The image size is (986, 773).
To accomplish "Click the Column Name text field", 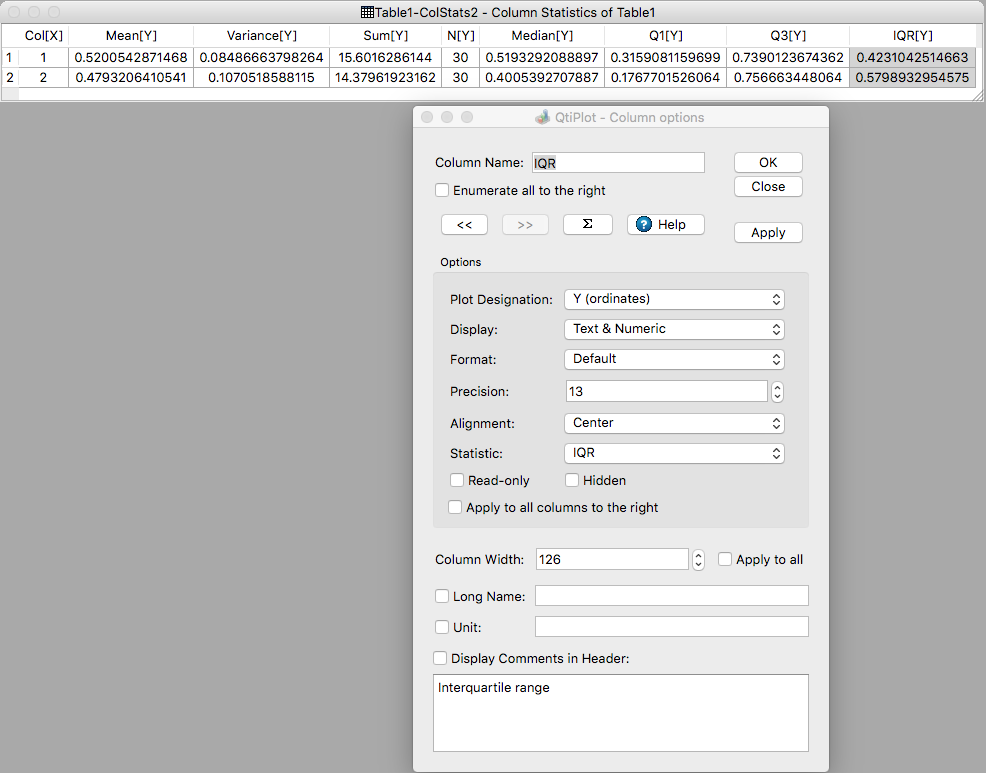I will (x=617, y=163).
